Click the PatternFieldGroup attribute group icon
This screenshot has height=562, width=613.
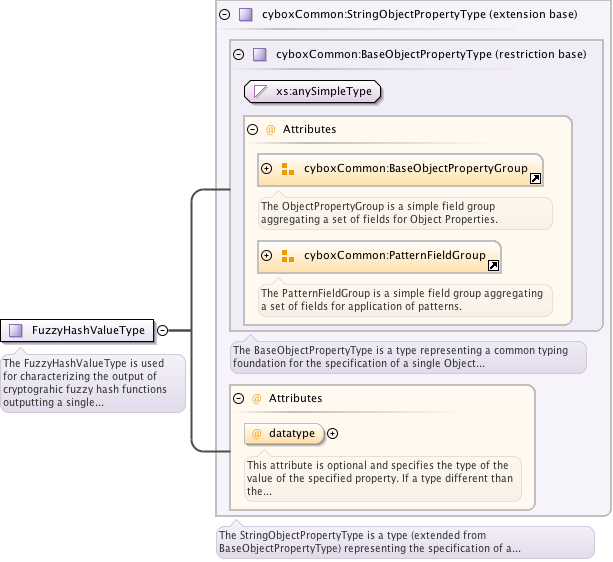pos(287,256)
